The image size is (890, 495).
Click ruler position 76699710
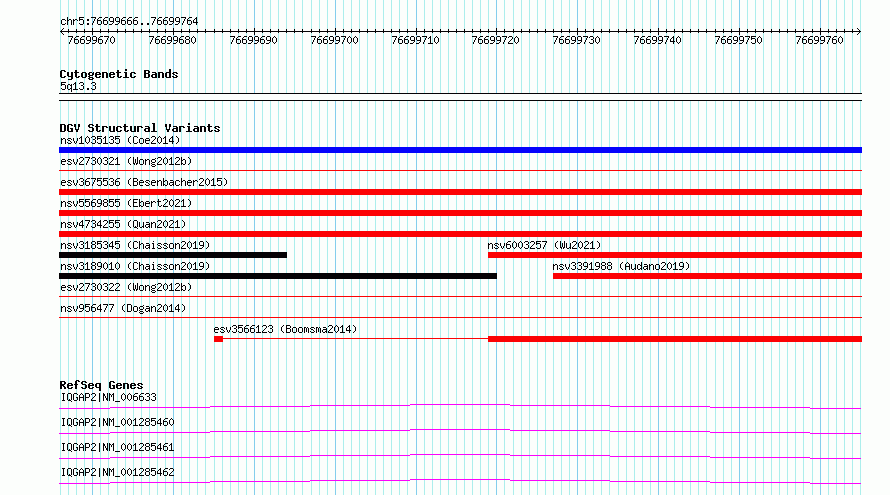(415, 40)
